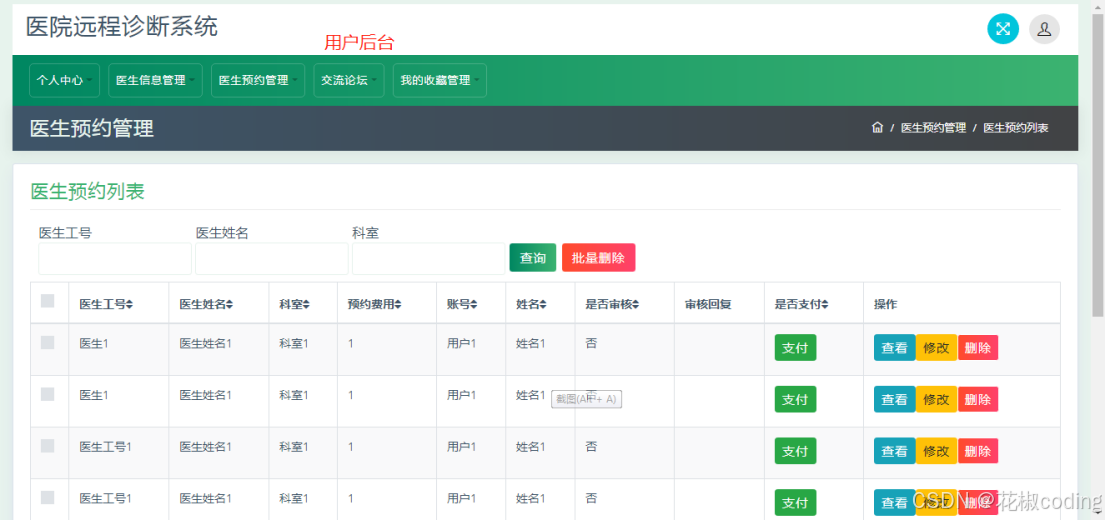Sort table by 医生工号 column arrows
This screenshot has width=1106, height=521.
(129, 305)
